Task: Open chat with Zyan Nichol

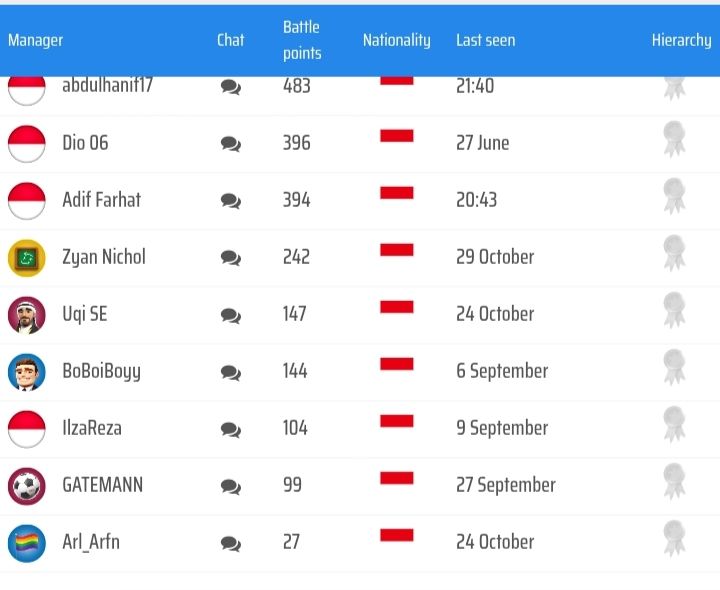Action: click(x=231, y=258)
